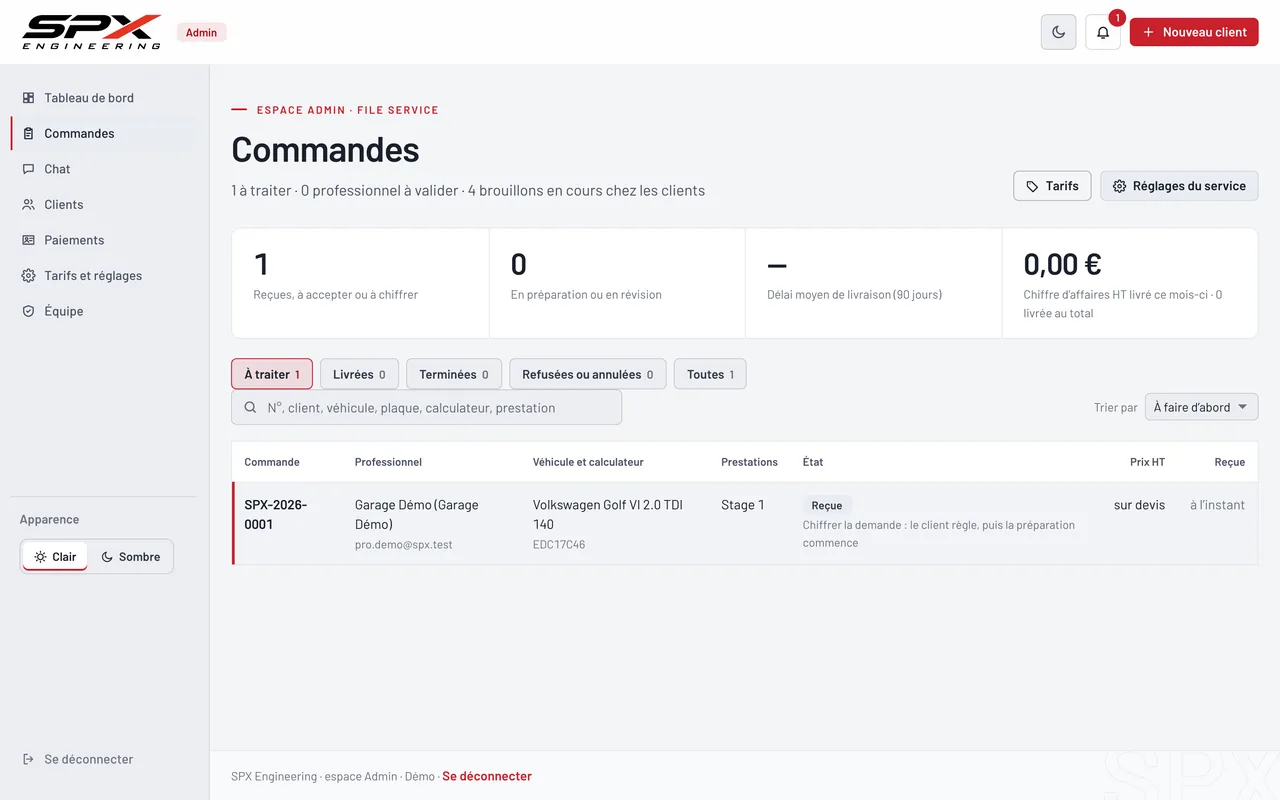Click the Stage 1 prestation cell

click(x=743, y=505)
